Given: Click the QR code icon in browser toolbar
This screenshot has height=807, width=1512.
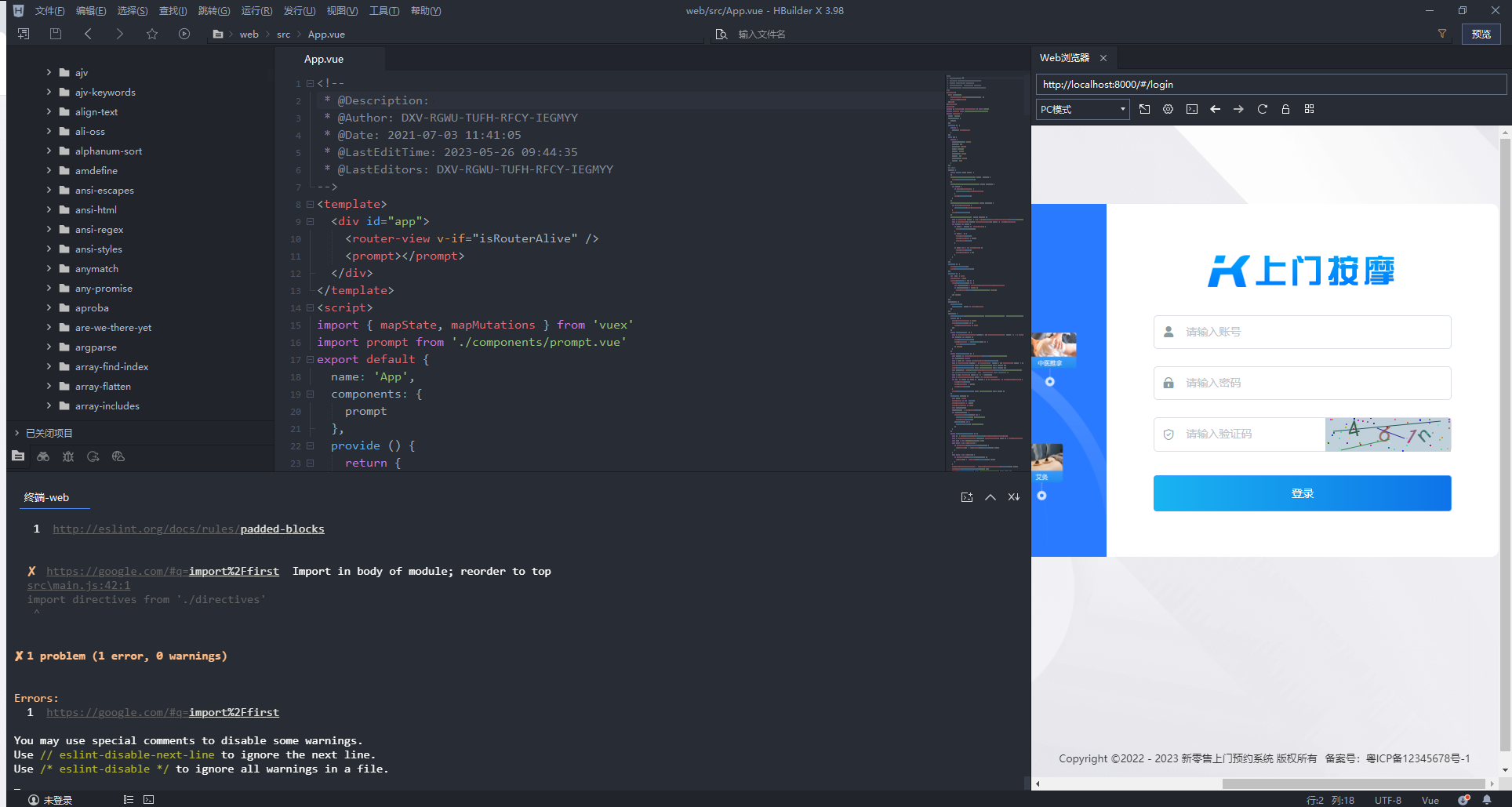Looking at the screenshot, I should pos(1309,109).
